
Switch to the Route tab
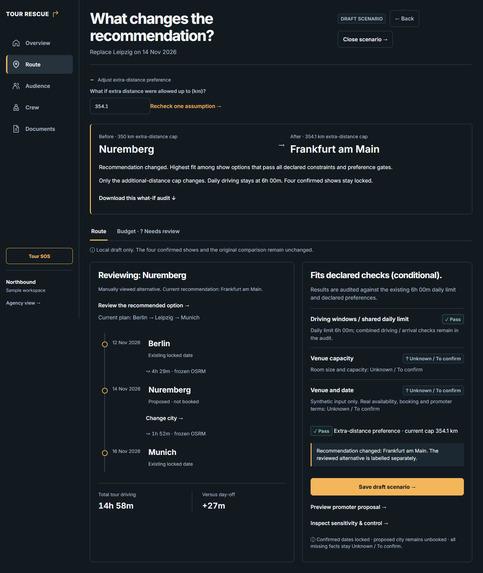point(99,231)
